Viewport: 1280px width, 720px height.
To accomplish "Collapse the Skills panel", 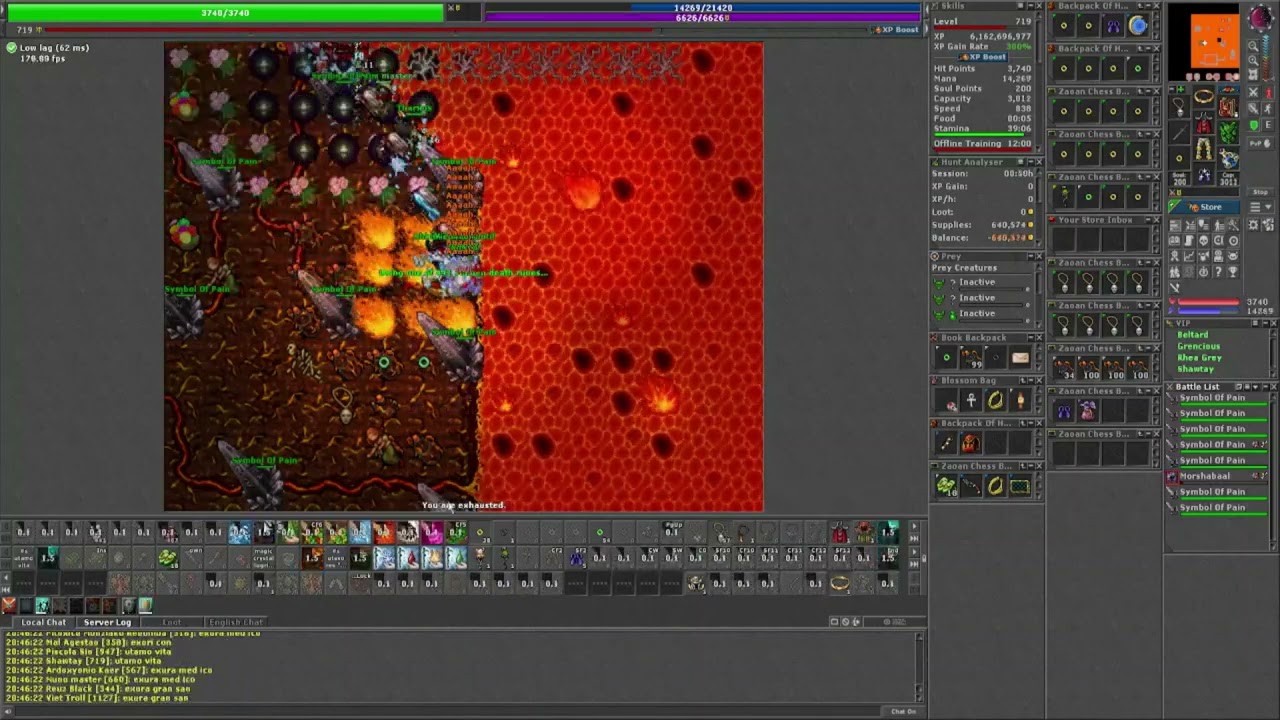I will [1031, 5].
